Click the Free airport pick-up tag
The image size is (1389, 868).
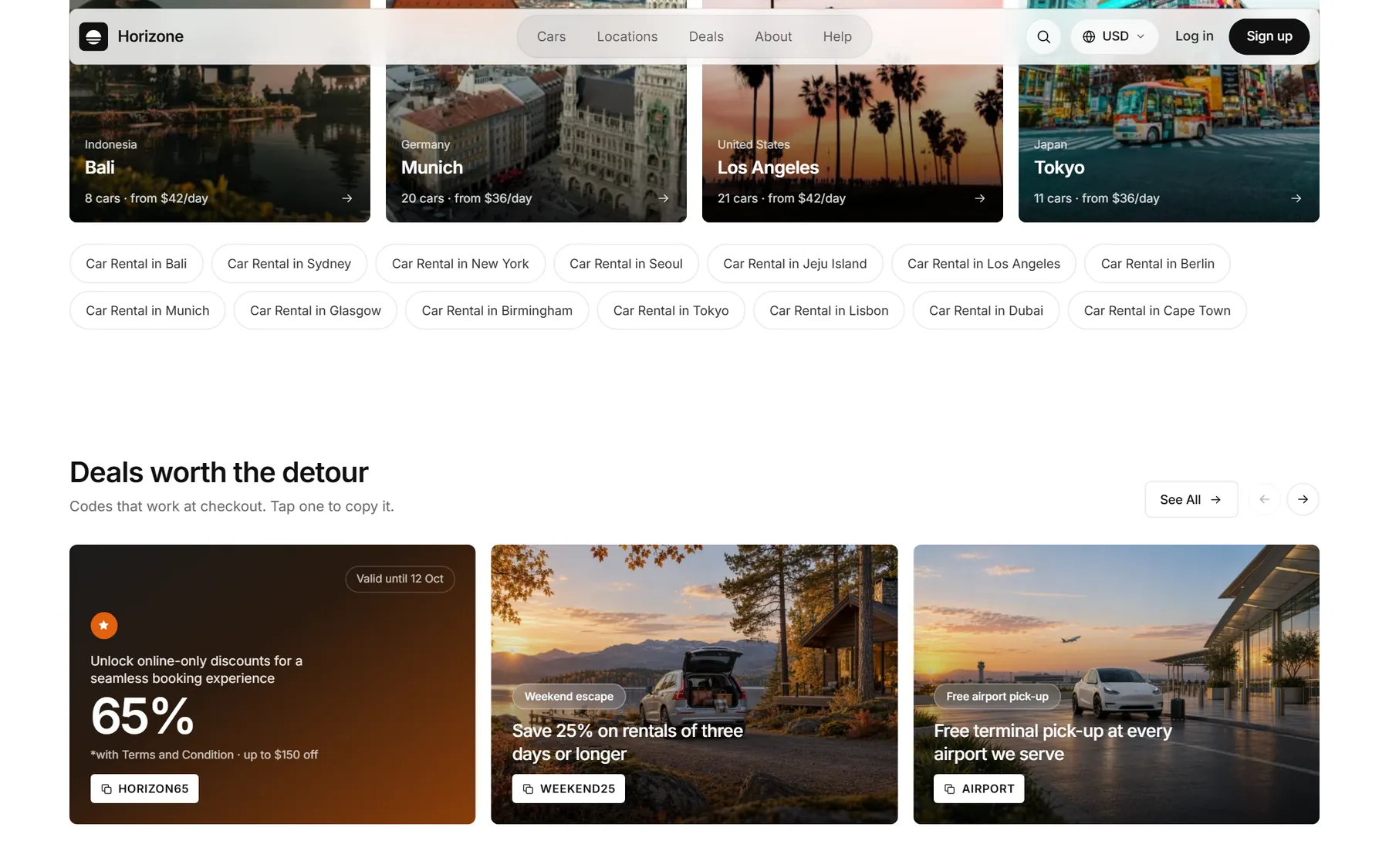pyautogui.click(x=997, y=696)
